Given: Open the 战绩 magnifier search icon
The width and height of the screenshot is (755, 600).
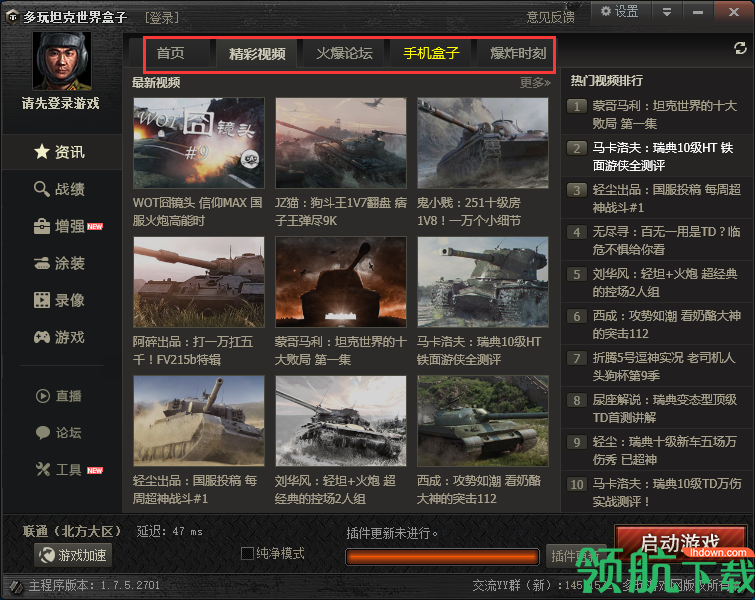Looking at the screenshot, I should [42, 189].
